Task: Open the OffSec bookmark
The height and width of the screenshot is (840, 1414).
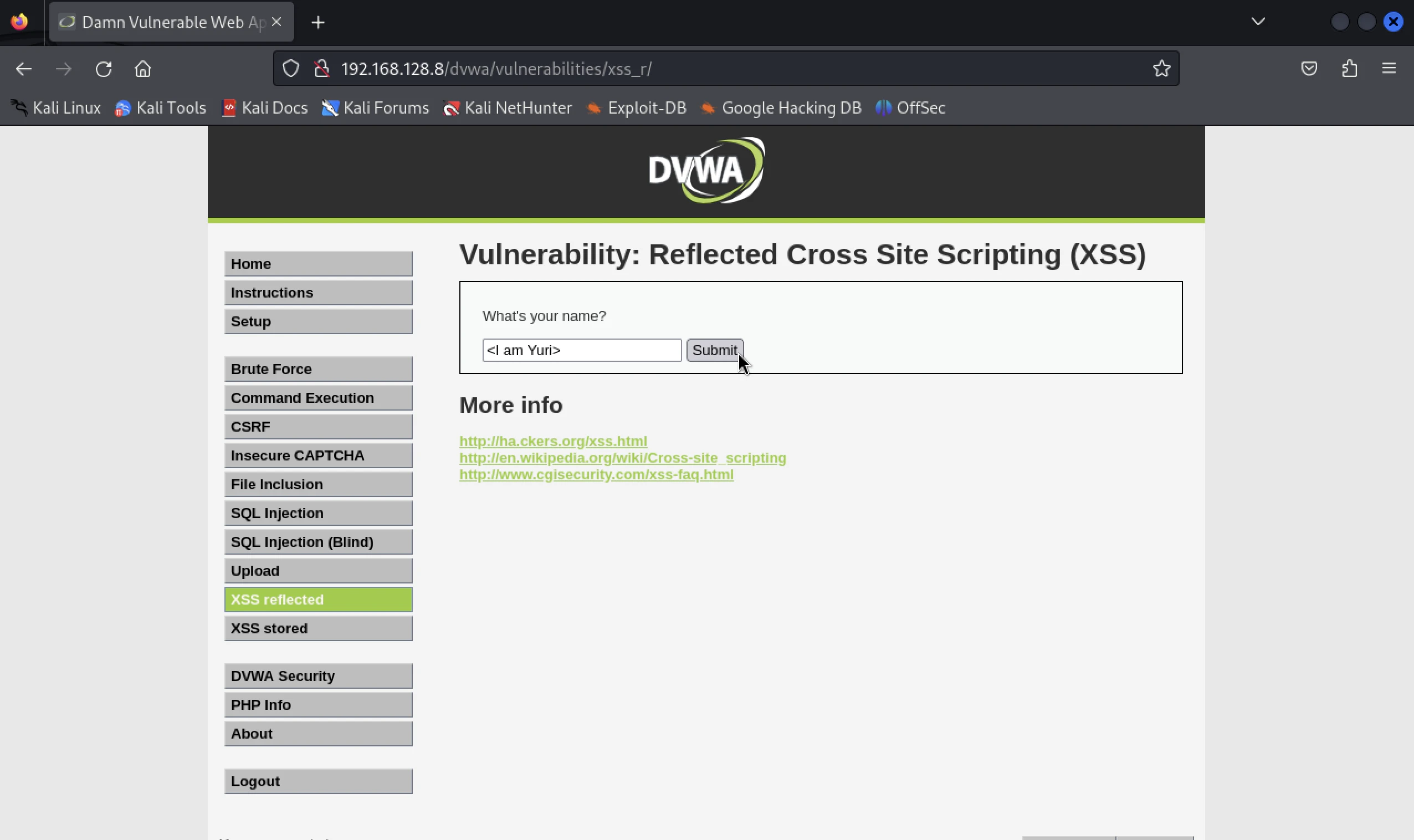Action: (910, 107)
